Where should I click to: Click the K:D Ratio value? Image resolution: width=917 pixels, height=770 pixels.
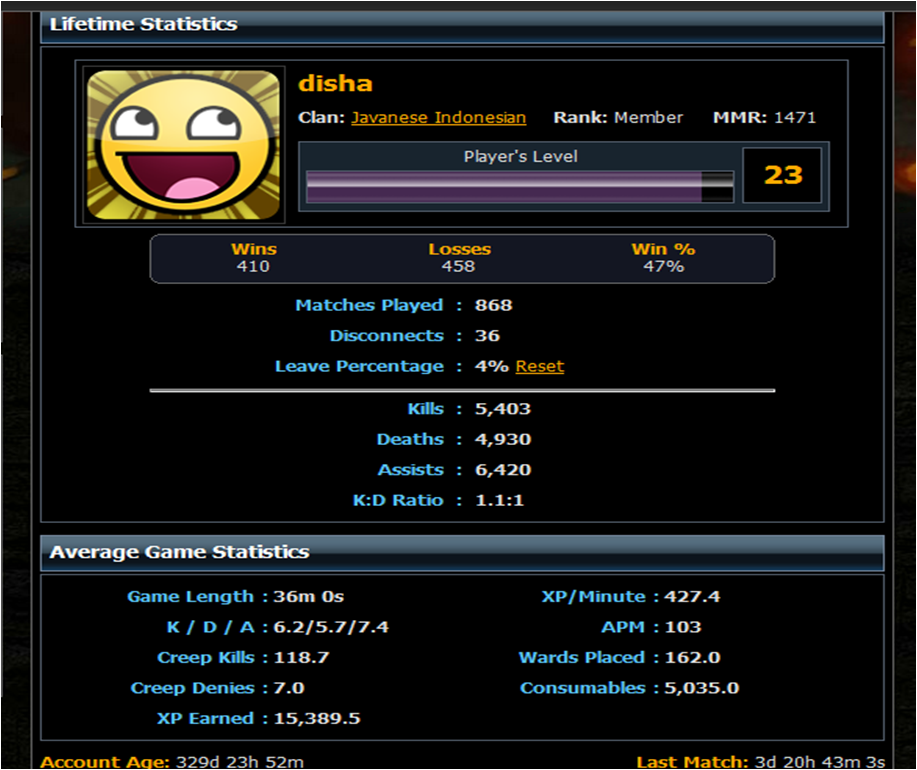pos(499,500)
